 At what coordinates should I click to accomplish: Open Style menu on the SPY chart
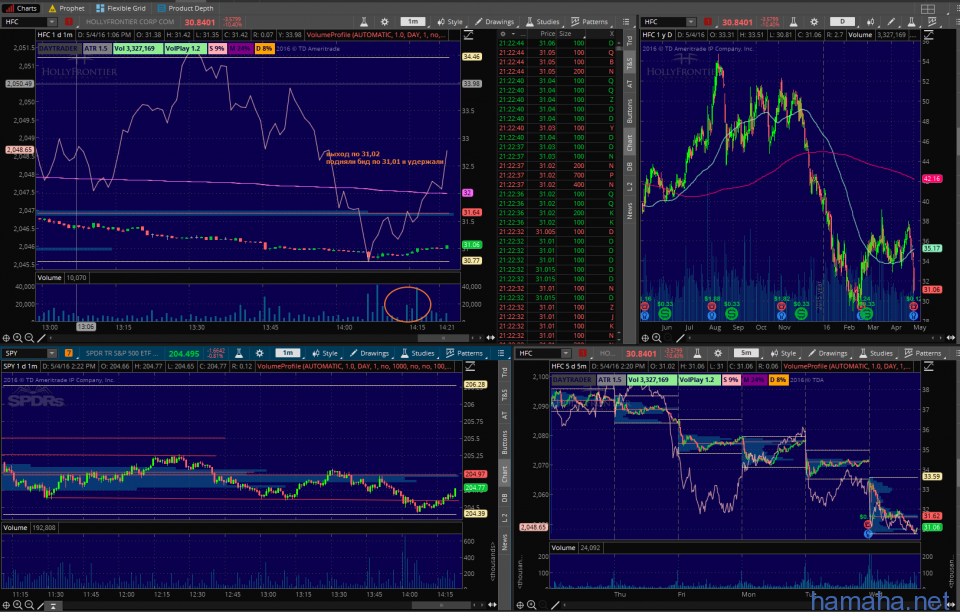[324, 353]
